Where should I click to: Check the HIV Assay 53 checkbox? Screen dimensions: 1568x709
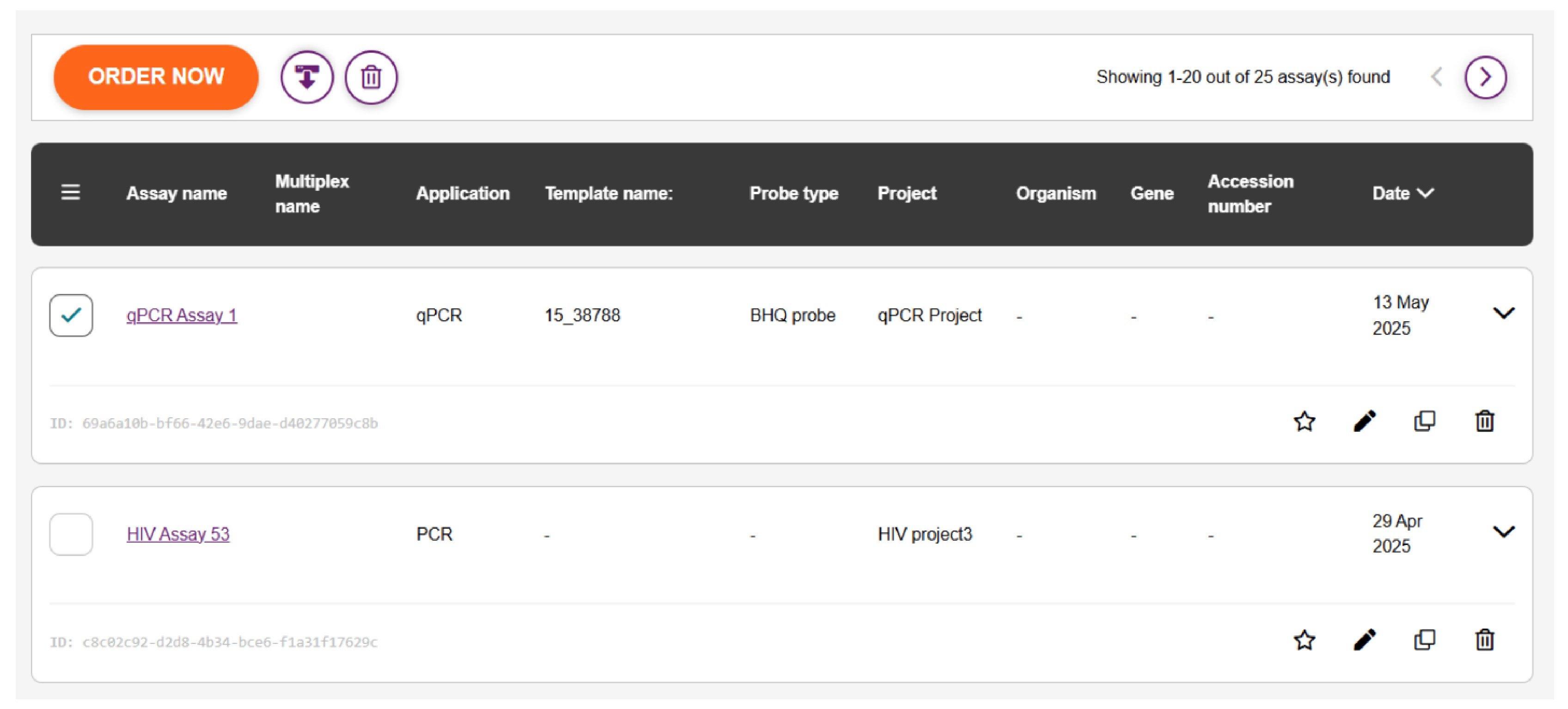point(71,534)
